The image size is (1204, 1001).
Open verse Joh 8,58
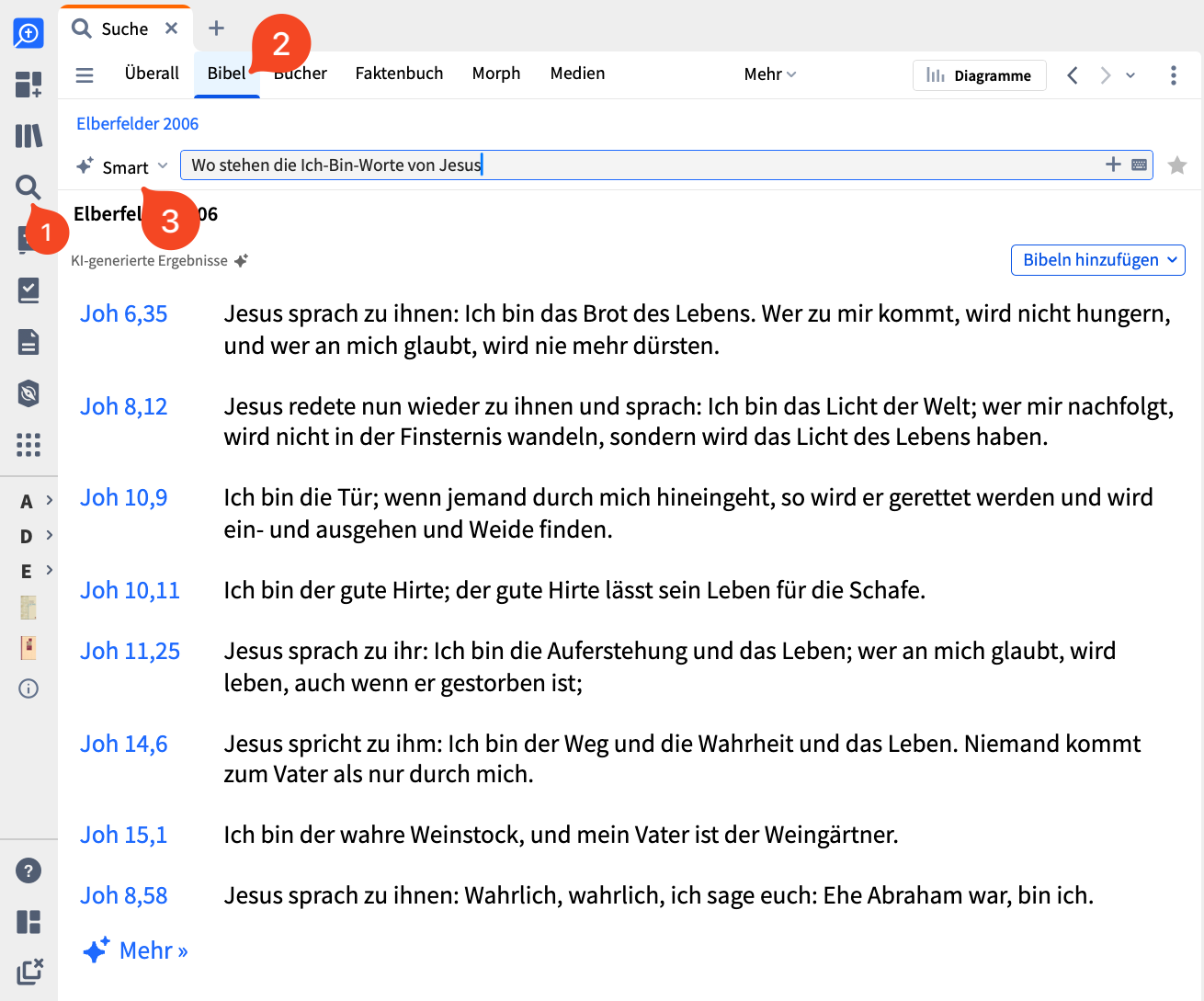click(123, 895)
